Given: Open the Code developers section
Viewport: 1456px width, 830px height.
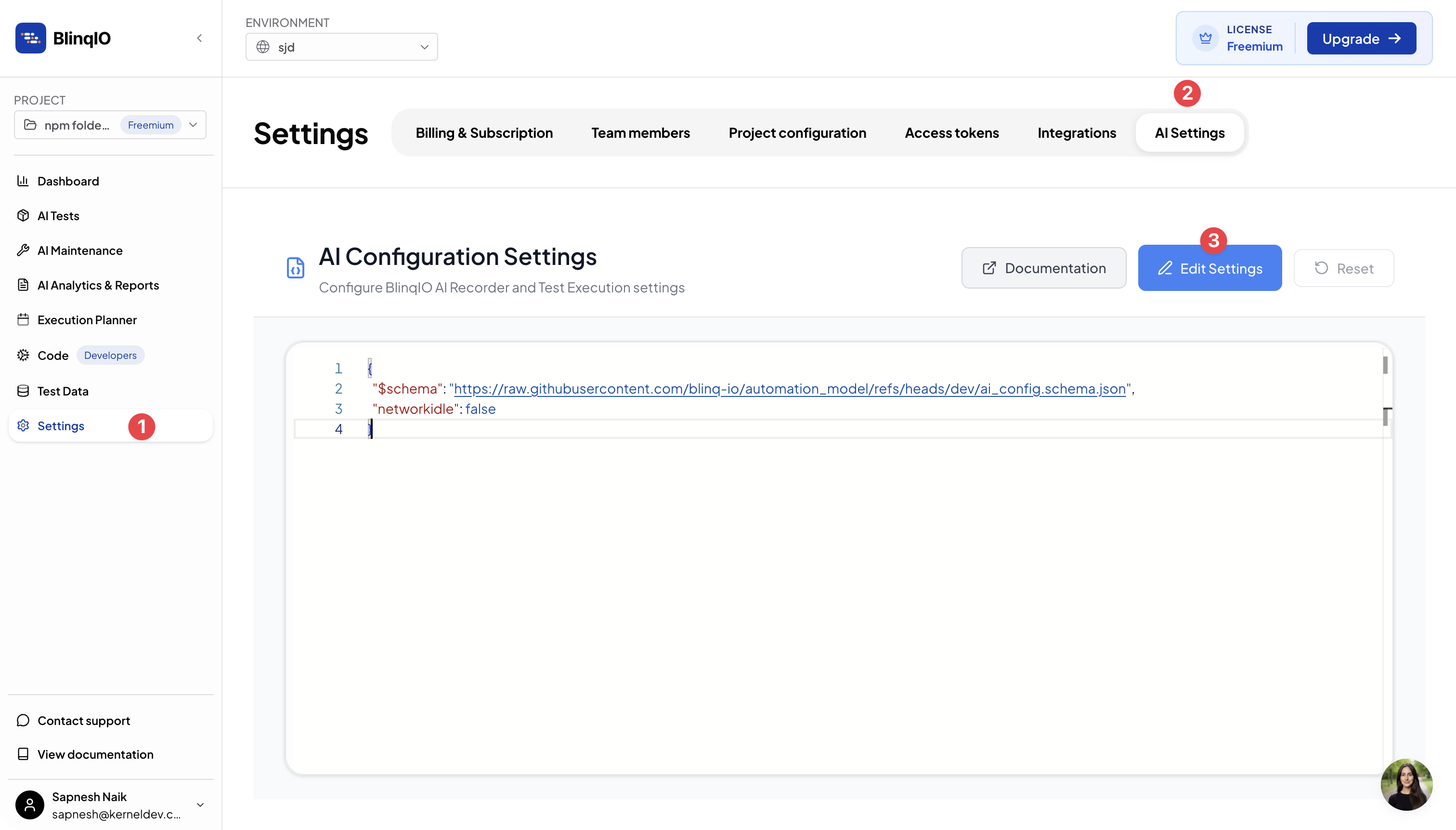Looking at the screenshot, I should (x=53, y=356).
